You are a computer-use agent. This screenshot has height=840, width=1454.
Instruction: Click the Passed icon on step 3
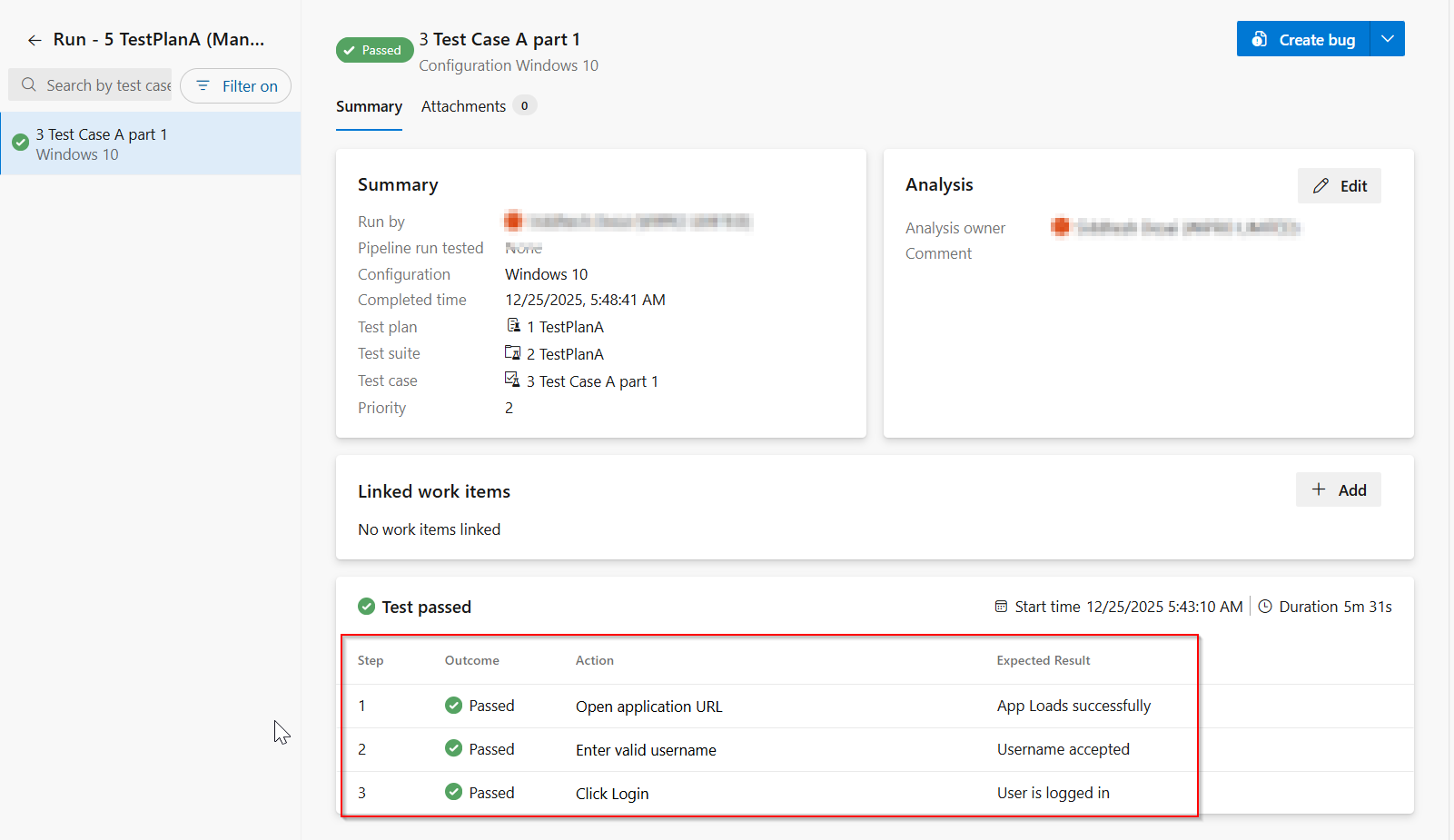click(x=454, y=792)
